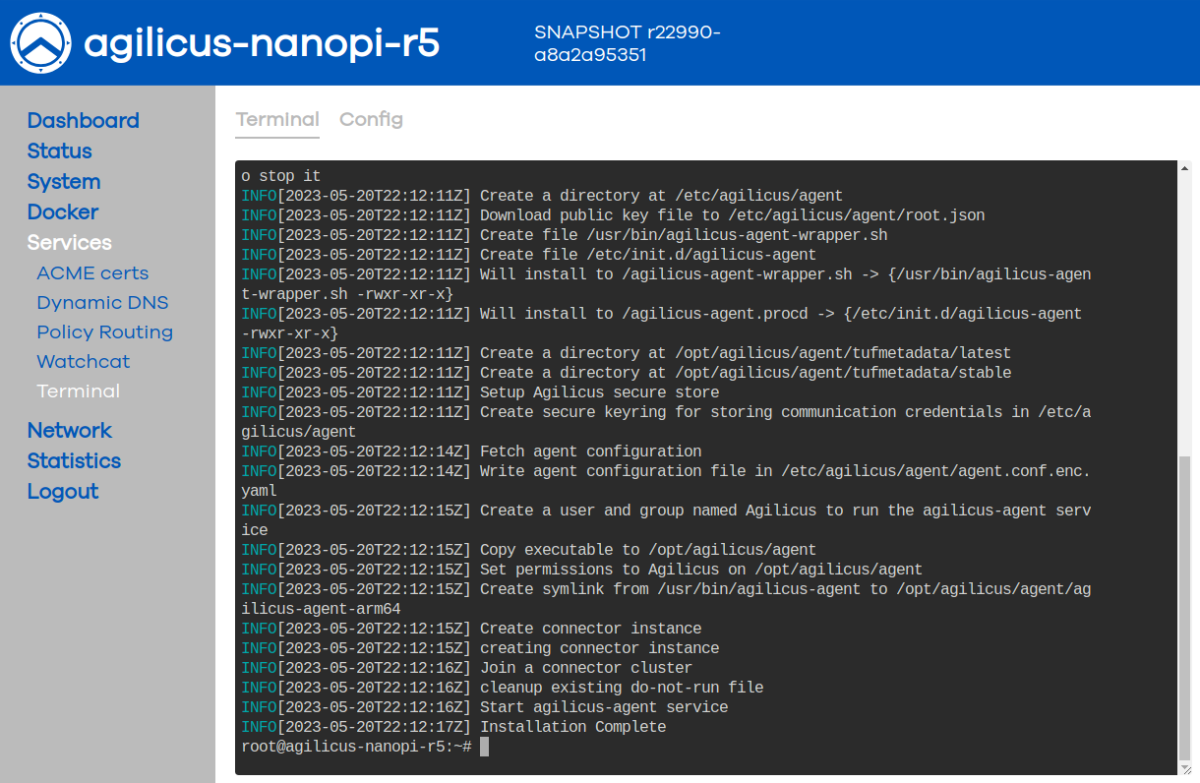This screenshot has width=1200, height=783.
Task: Click the root shell prompt cursor
Action: (487, 746)
